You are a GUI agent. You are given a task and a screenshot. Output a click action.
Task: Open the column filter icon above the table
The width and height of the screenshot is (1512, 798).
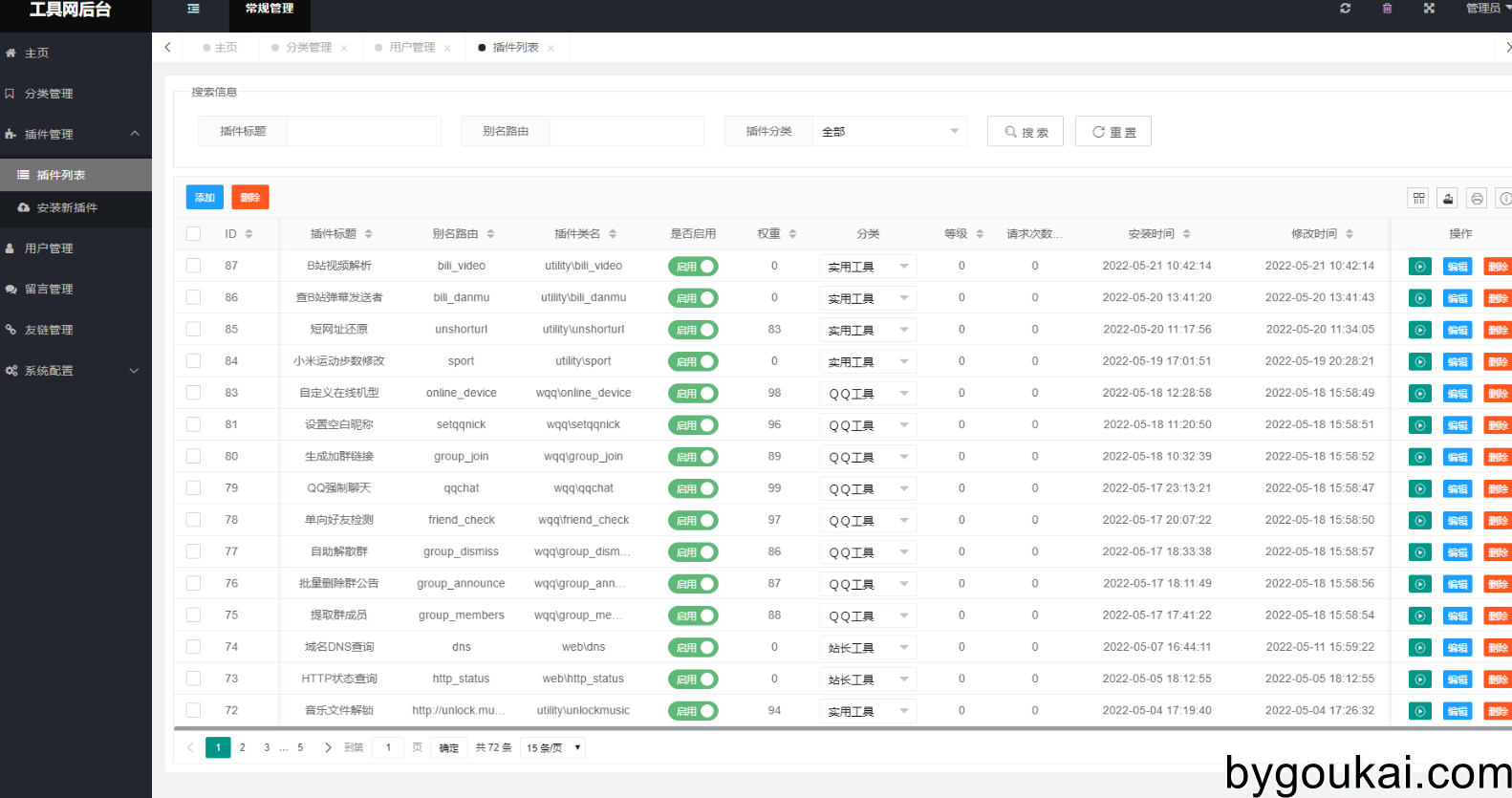tap(1418, 198)
